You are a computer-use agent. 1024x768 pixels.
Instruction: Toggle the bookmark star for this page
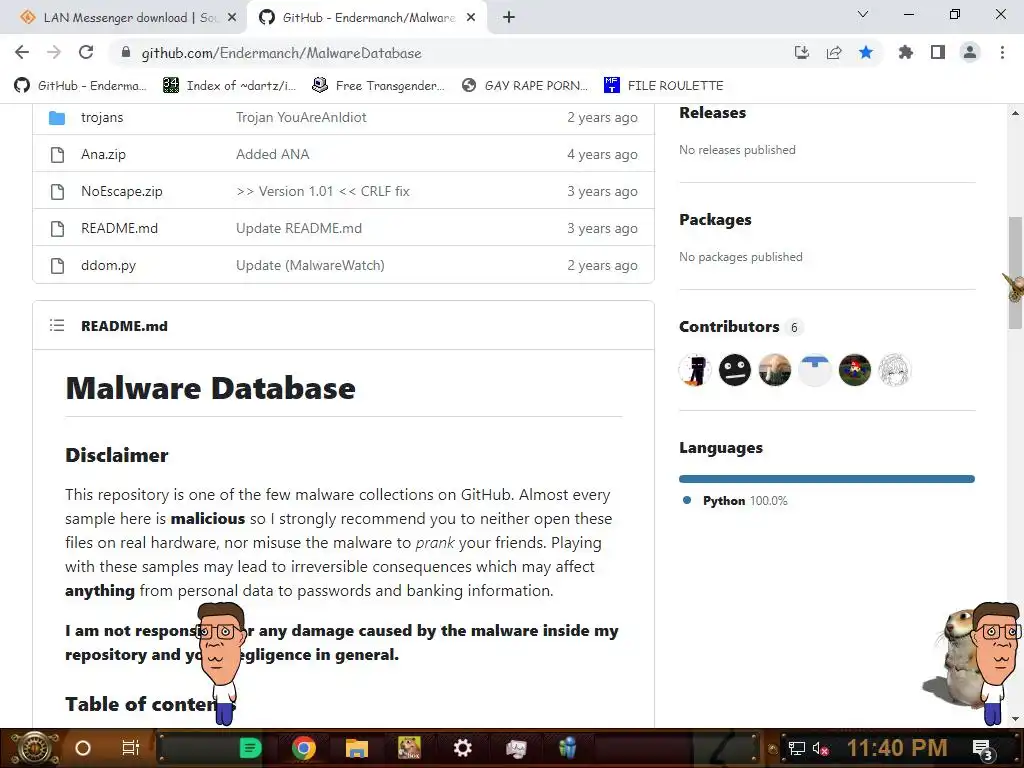(x=866, y=52)
